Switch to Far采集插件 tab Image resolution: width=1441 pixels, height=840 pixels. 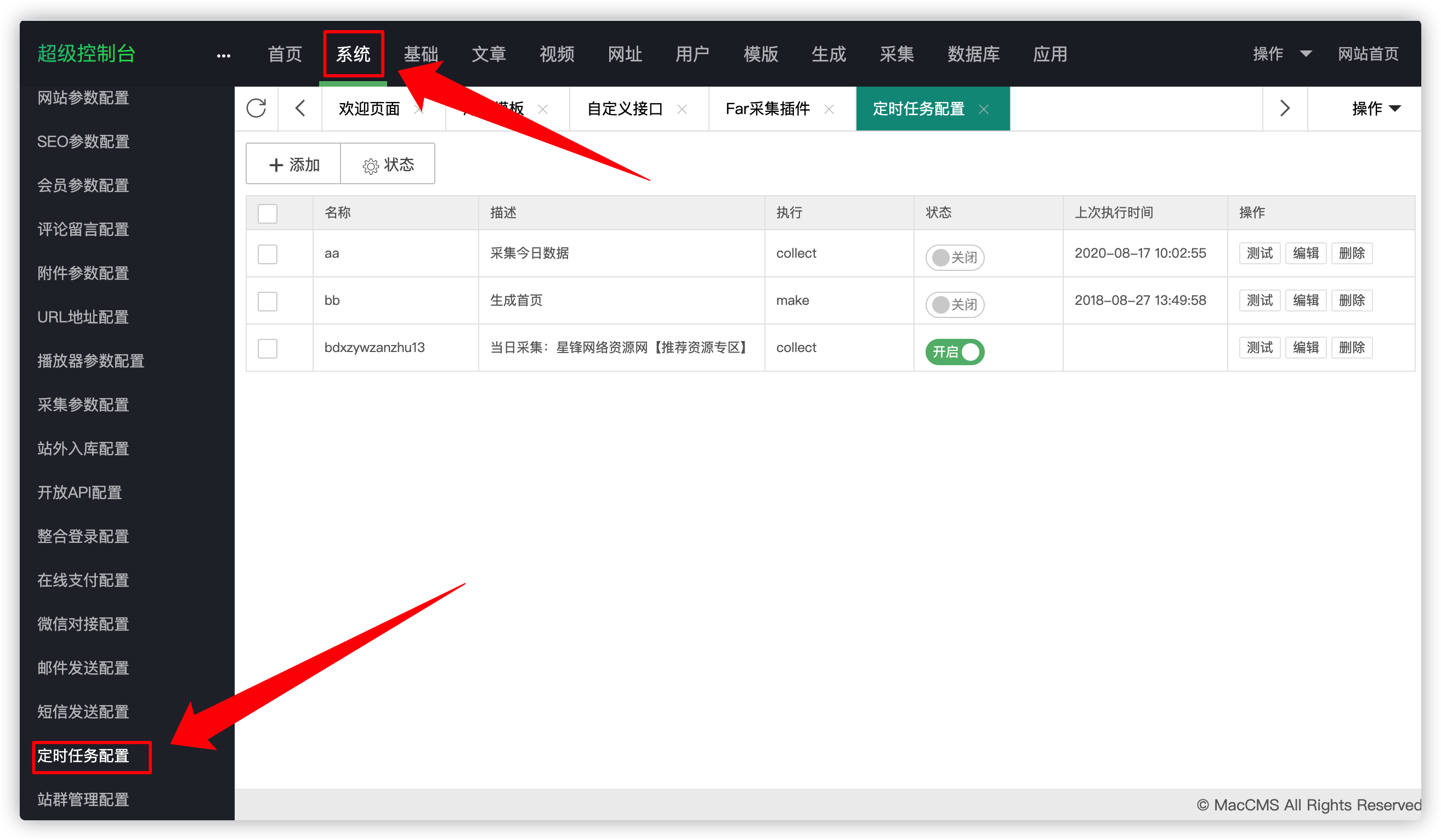(x=768, y=109)
